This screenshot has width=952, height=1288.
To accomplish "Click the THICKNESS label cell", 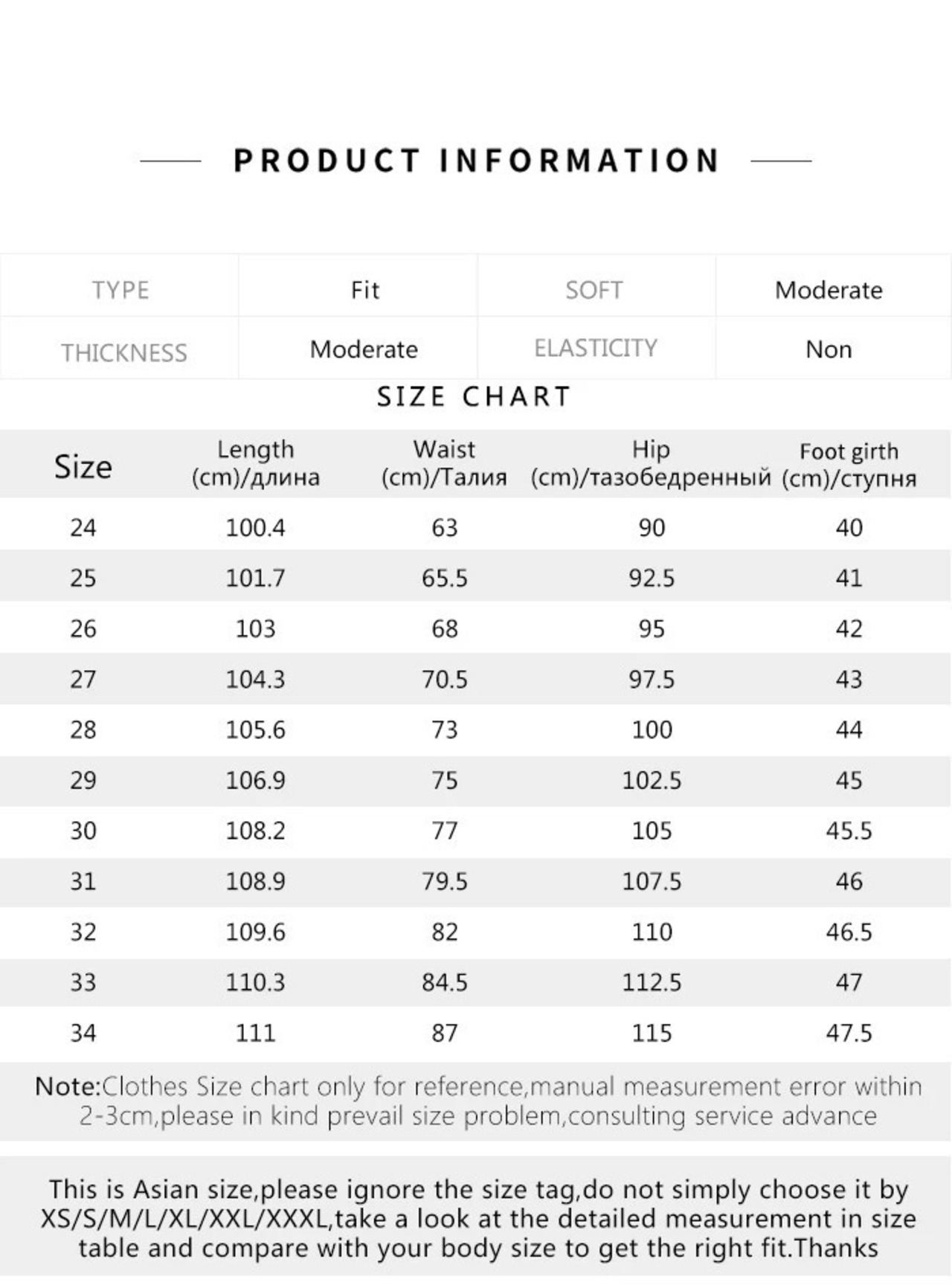I will click(123, 352).
